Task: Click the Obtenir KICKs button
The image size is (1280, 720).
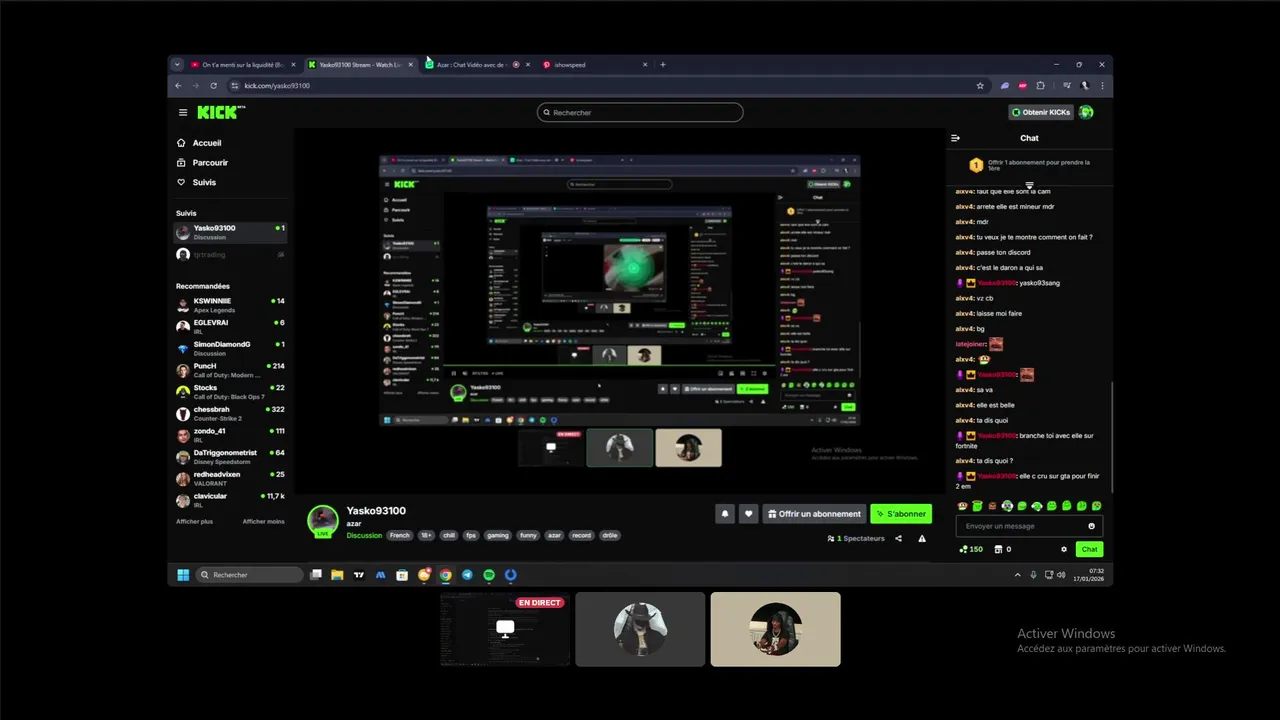Action: coord(1041,112)
